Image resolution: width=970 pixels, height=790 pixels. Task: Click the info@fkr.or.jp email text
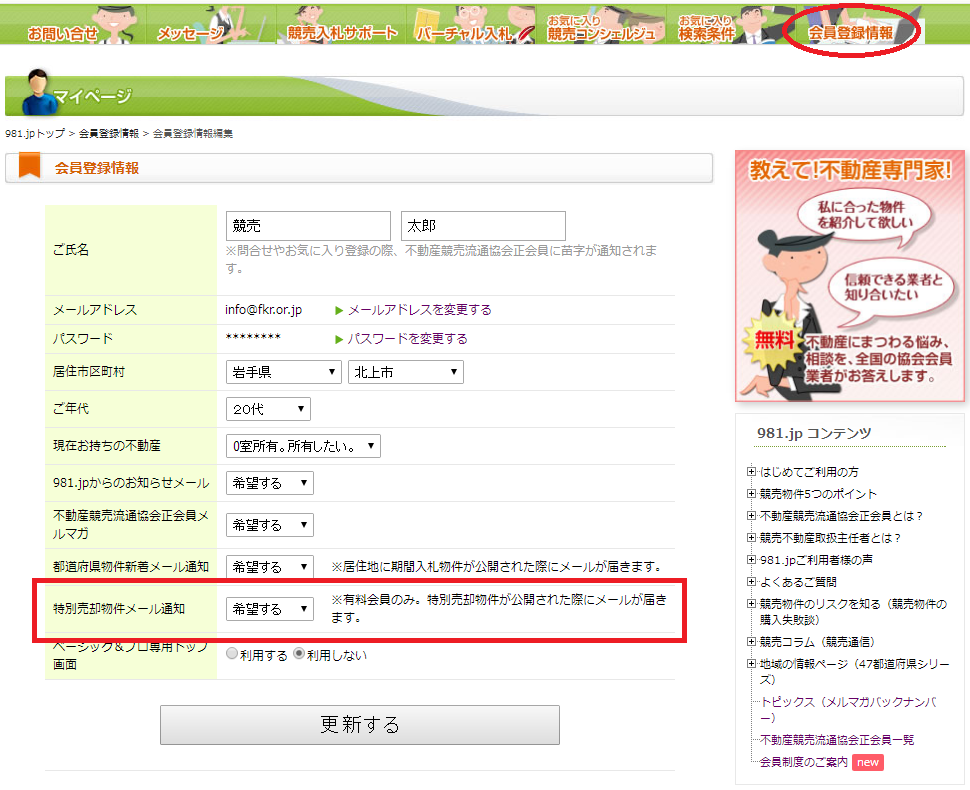264,309
